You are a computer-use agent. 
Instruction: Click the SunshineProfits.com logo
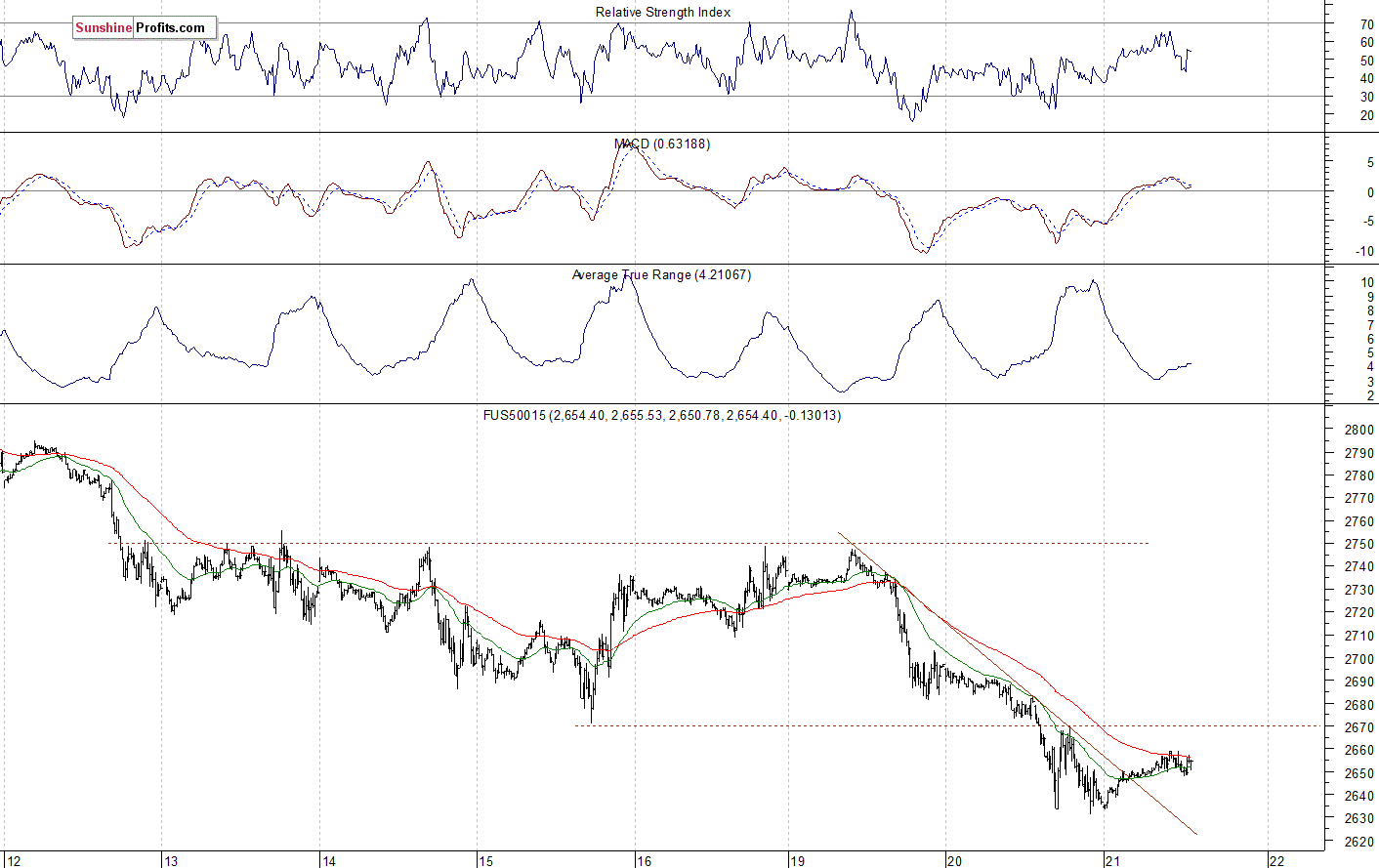(x=145, y=27)
